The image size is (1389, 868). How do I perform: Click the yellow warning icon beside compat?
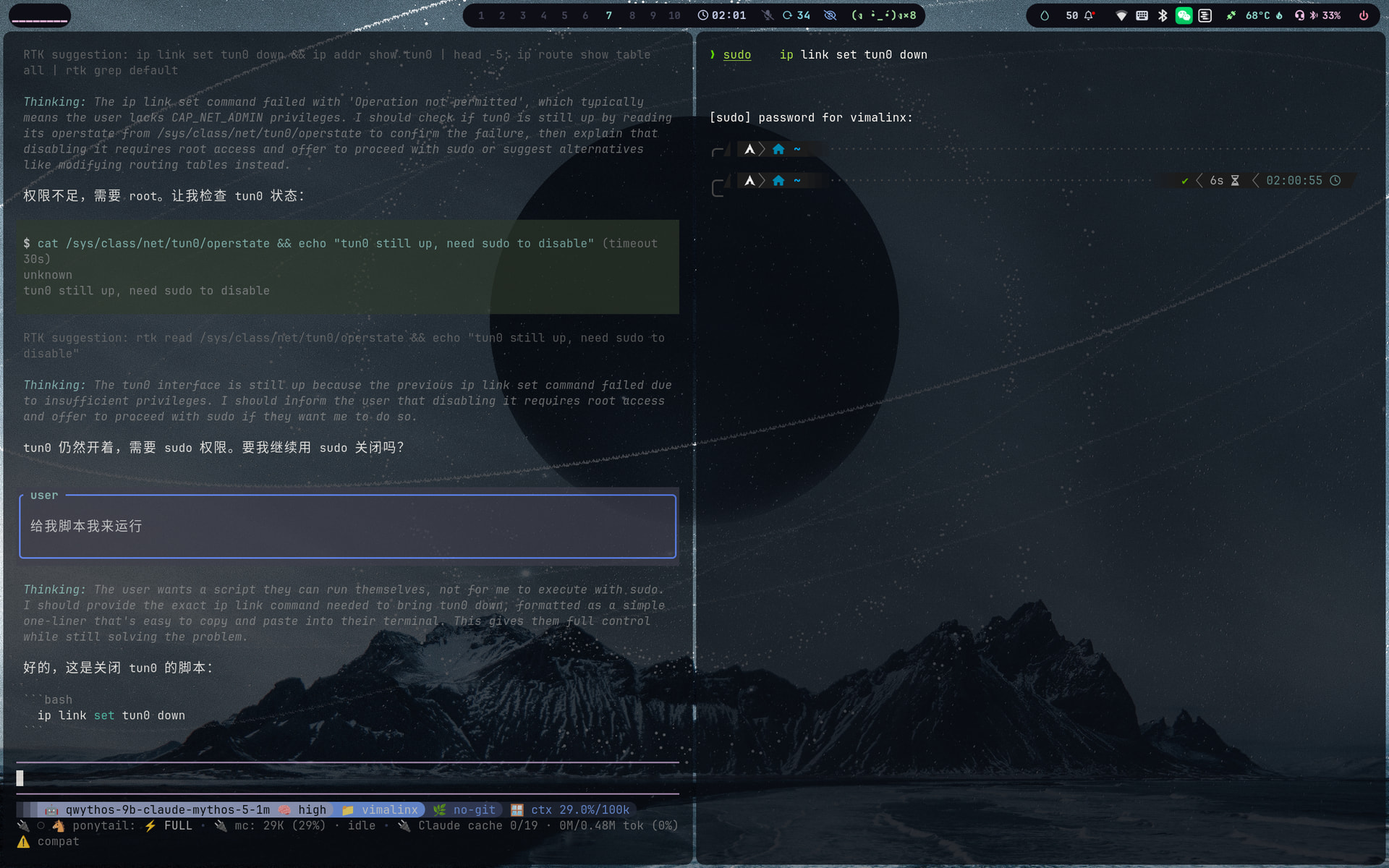pyautogui.click(x=24, y=841)
